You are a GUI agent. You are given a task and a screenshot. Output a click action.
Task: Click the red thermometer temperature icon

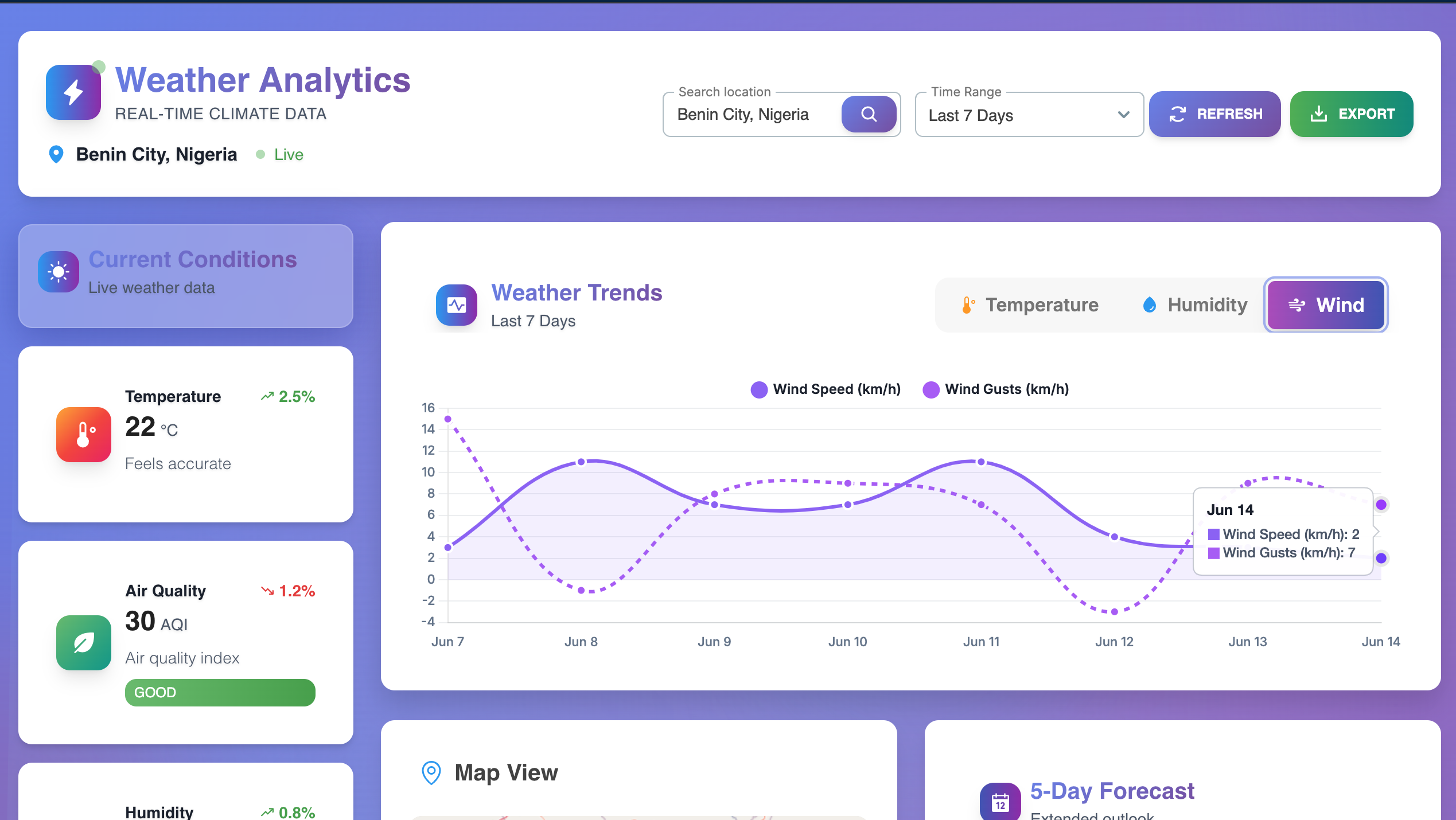[x=84, y=435]
